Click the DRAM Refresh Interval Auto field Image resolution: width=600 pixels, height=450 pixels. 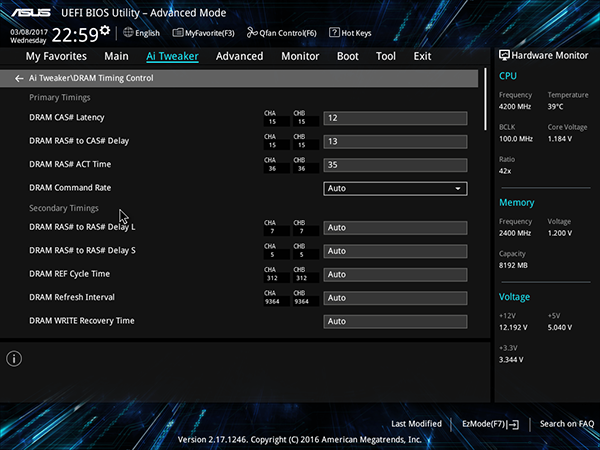coord(395,298)
